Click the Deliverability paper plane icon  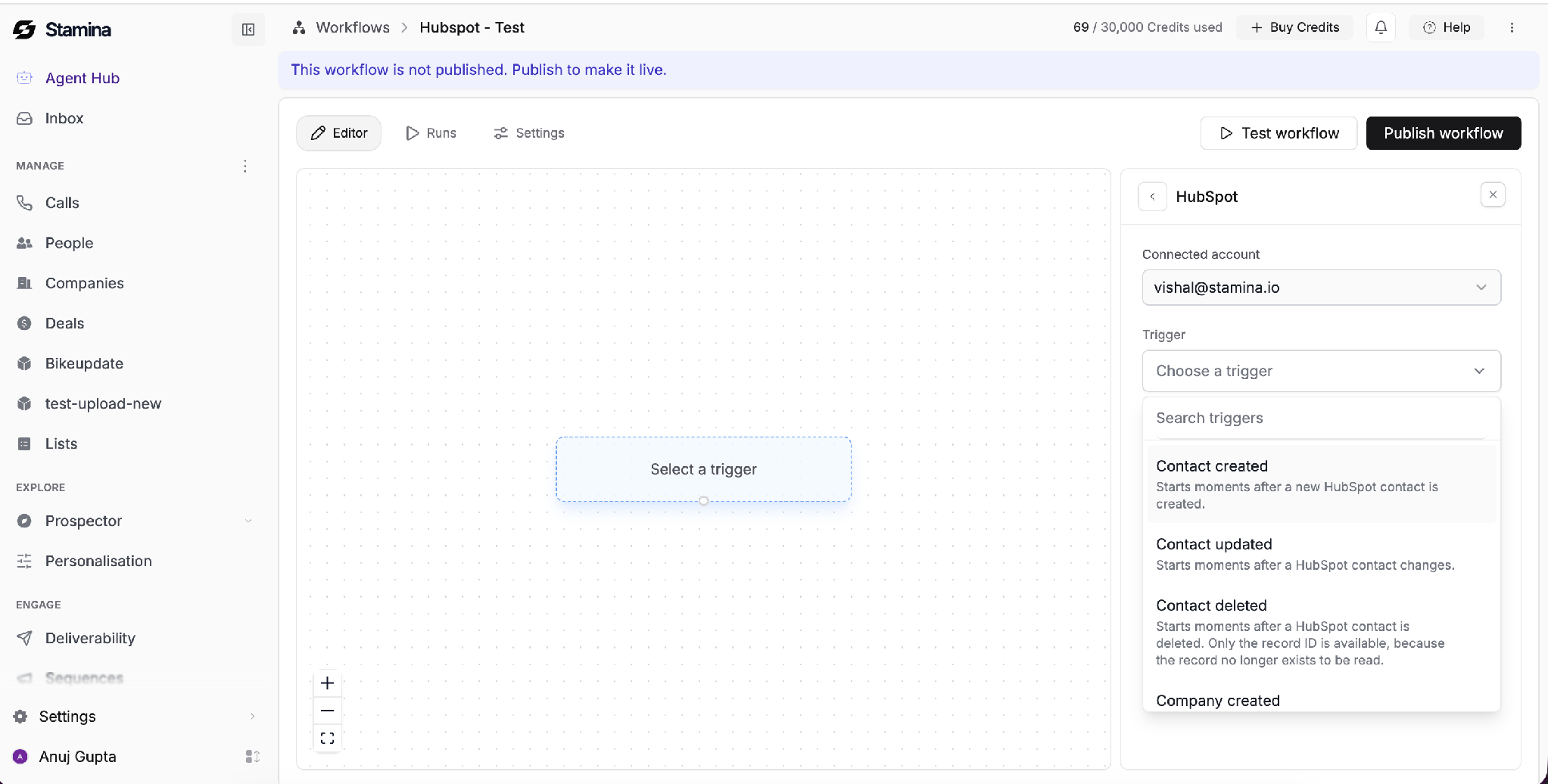pyautogui.click(x=24, y=638)
